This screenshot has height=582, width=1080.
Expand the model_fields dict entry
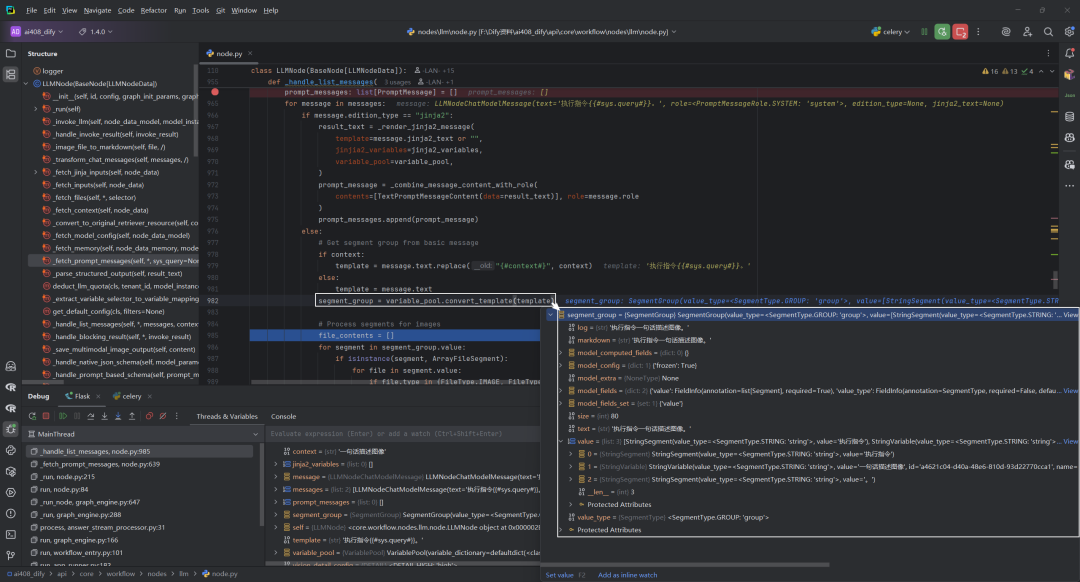click(561, 391)
